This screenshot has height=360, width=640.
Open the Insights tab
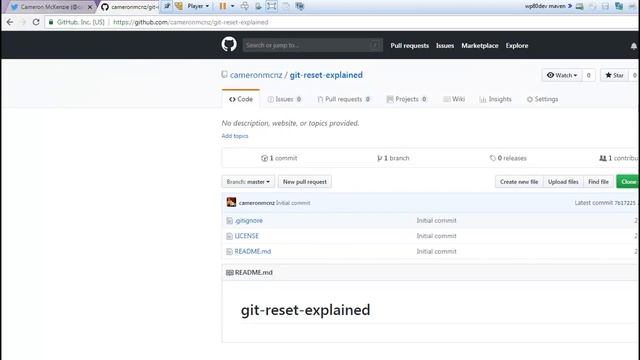coord(496,99)
